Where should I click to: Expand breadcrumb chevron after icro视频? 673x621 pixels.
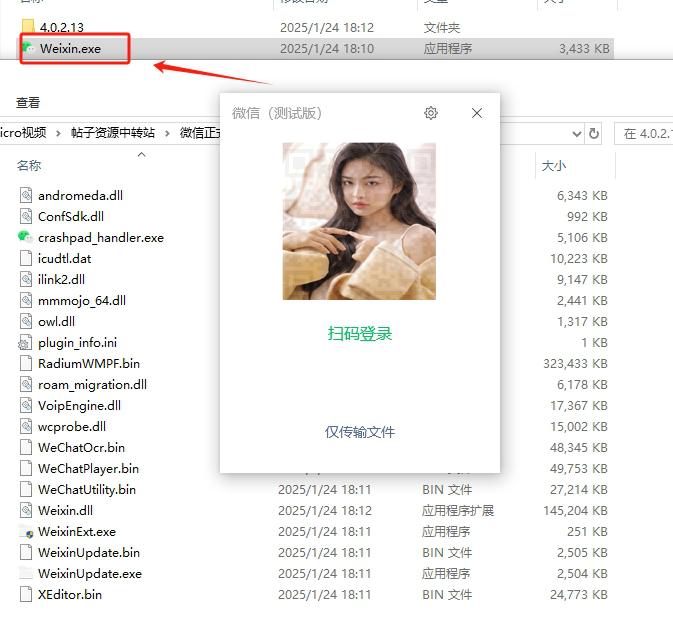click(58, 133)
